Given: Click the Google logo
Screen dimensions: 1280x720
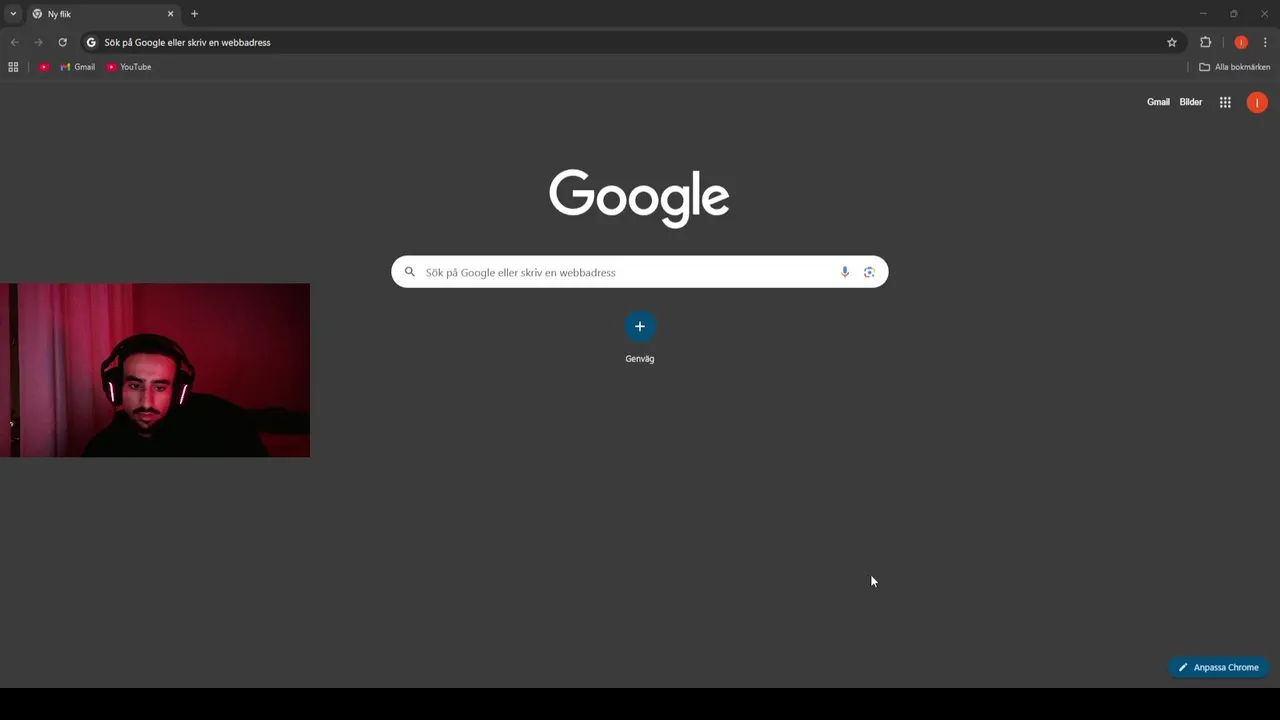Looking at the screenshot, I should (x=639, y=198).
